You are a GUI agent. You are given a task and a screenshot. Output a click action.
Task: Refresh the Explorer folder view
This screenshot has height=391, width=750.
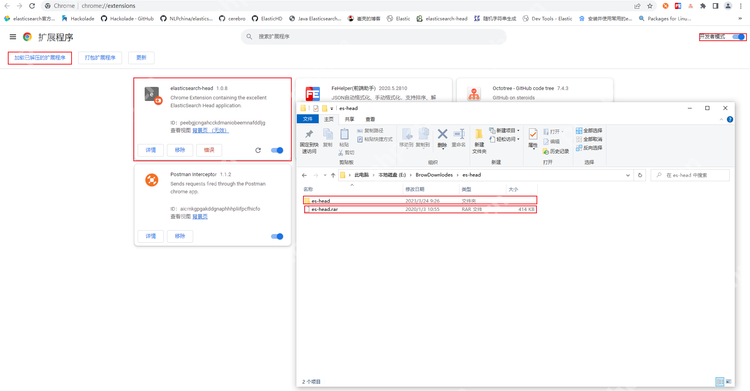click(x=640, y=175)
